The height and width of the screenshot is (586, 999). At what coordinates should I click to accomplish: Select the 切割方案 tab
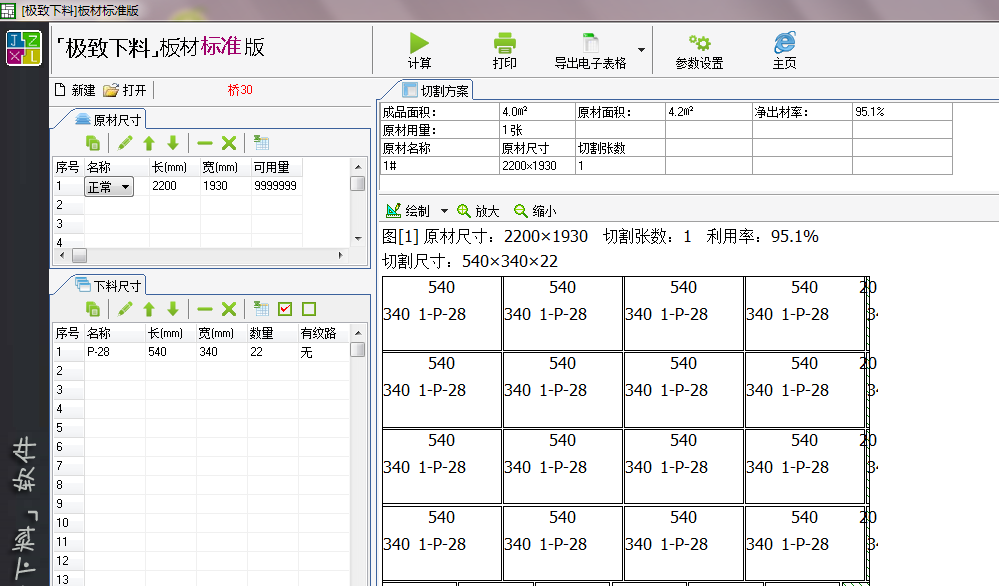coord(437,91)
